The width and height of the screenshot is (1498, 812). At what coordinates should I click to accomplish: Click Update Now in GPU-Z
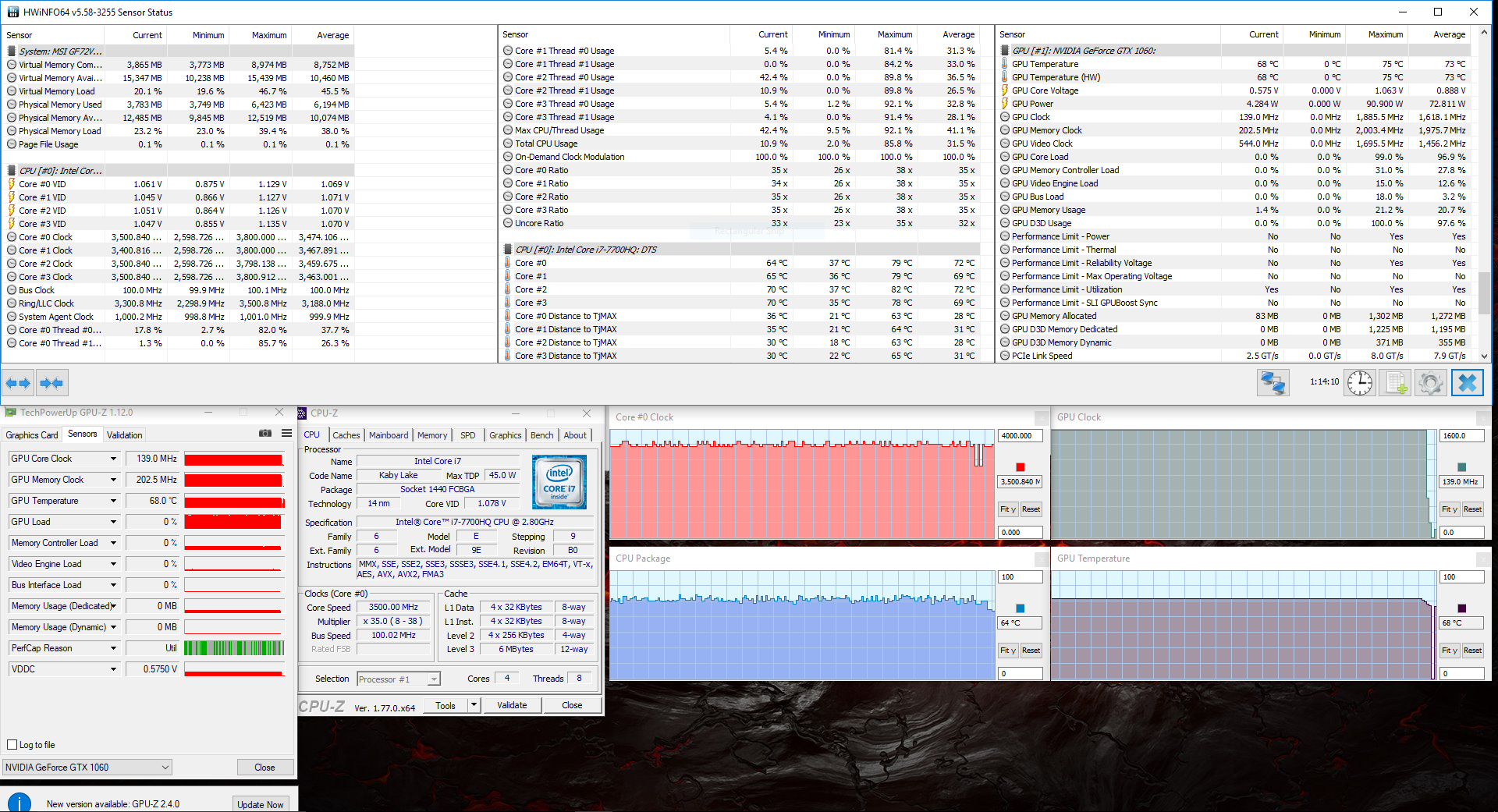[x=261, y=804]
